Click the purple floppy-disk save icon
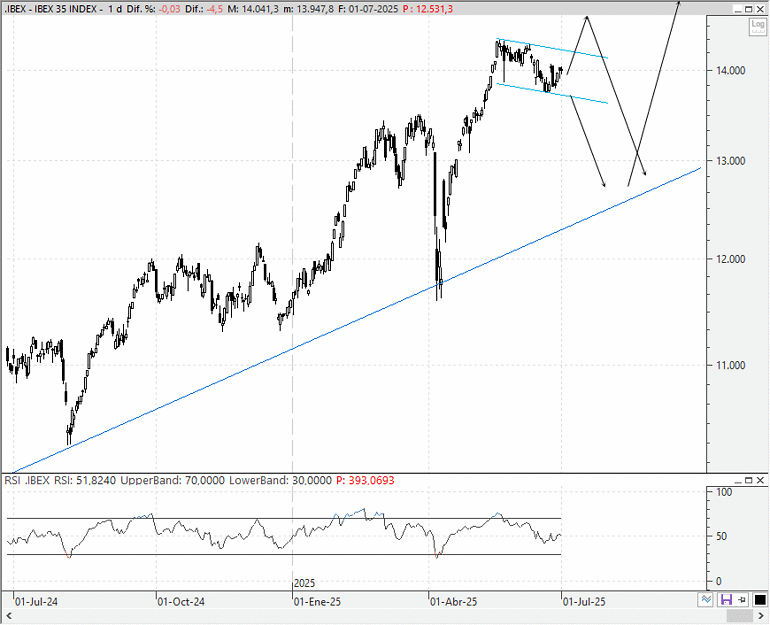The height and width of the screenshot is (625, 770). pos(726,599)
